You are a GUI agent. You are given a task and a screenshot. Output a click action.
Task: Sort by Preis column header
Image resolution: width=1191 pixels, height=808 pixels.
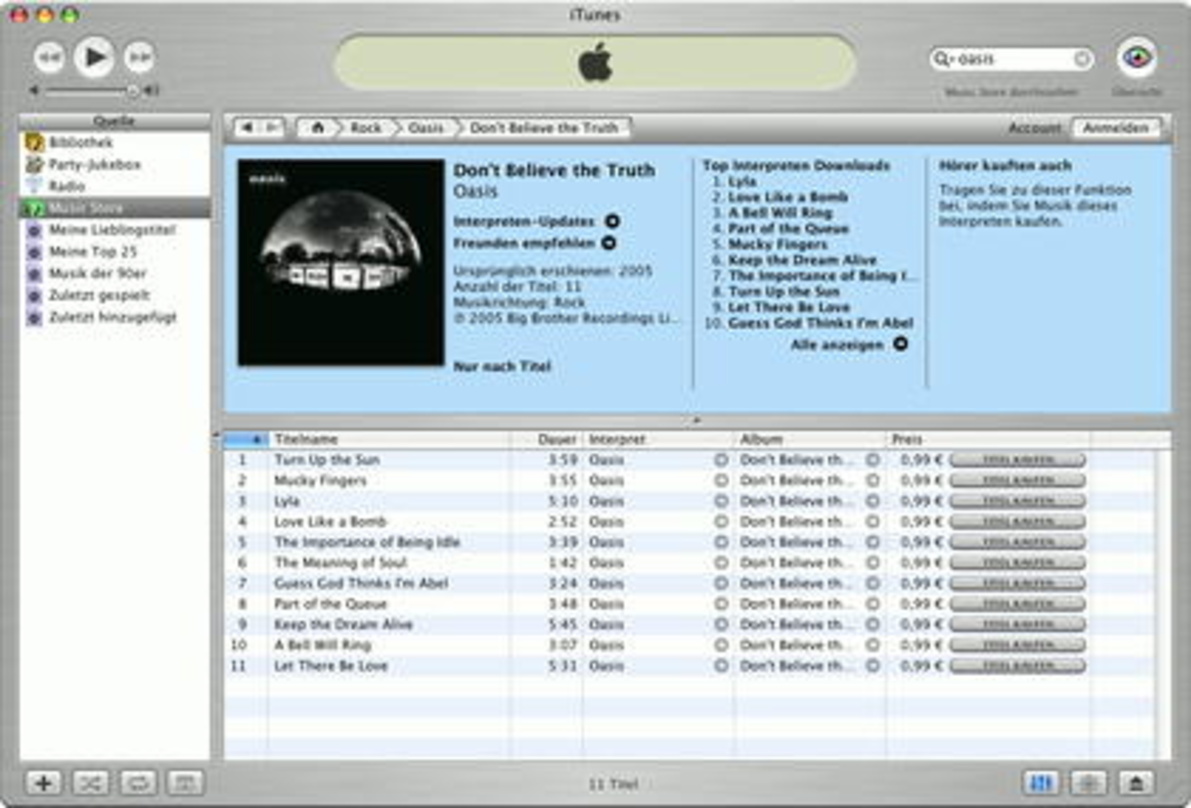[987, 440]
